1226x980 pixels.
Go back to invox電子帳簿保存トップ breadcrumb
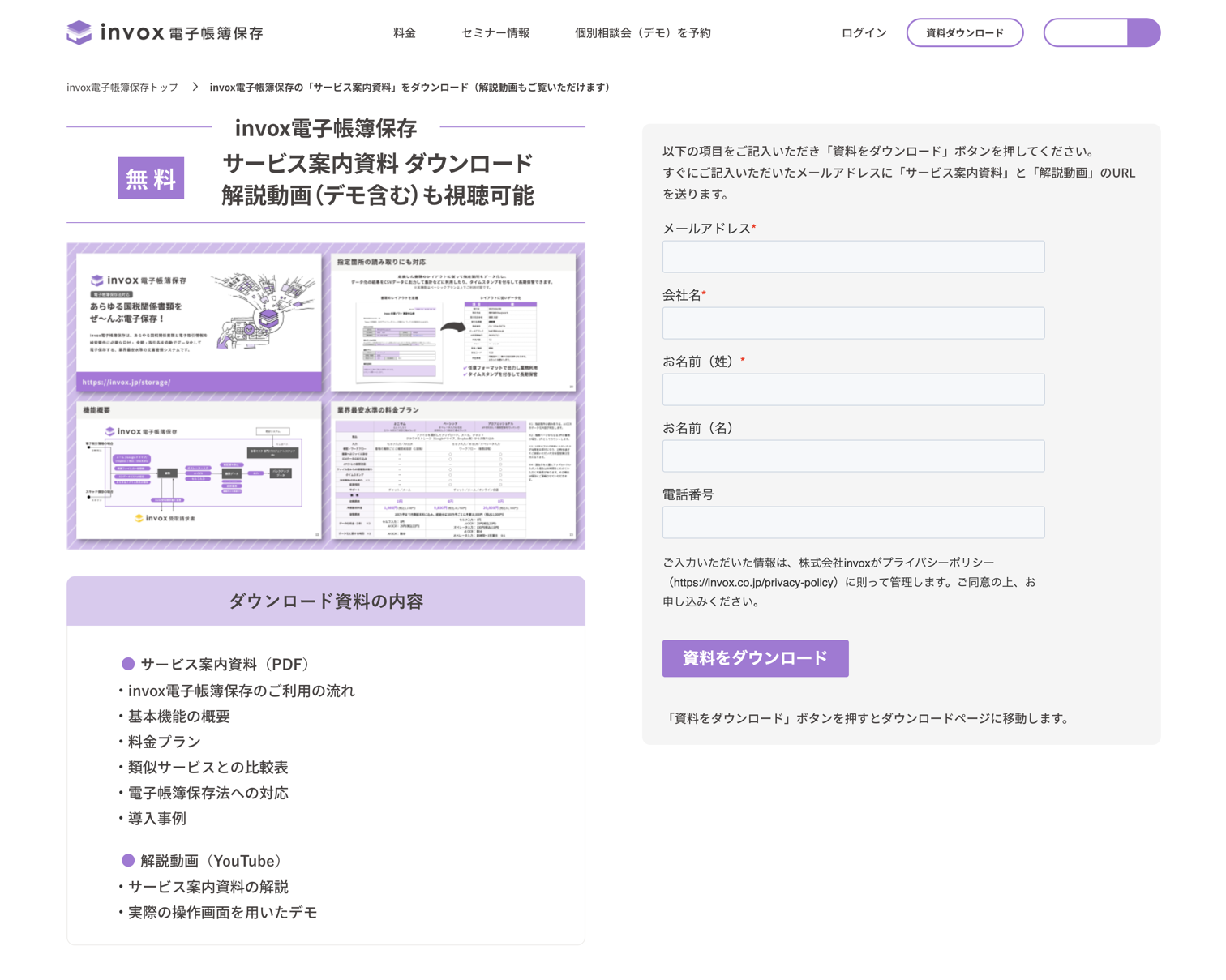coord(122,88)
